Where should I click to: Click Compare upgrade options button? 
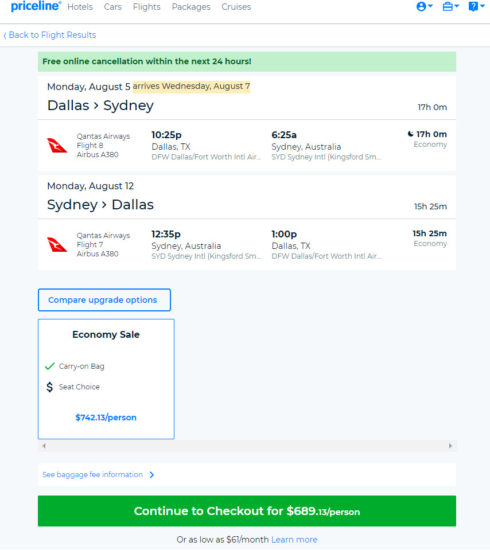click(105, 300)
